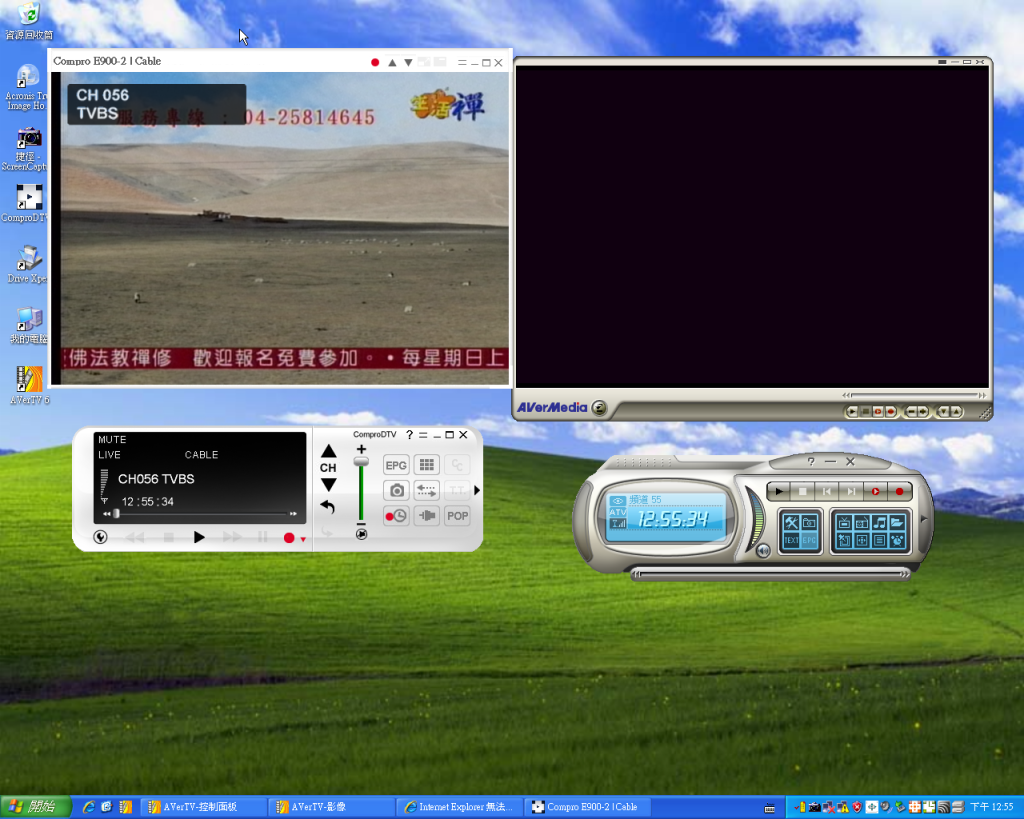Image resolution: width=1024 pixels, height=819 pixels.
Task: Click the ComproDTV timeshift seek slider handle
Action: click(x=116, y=514)
